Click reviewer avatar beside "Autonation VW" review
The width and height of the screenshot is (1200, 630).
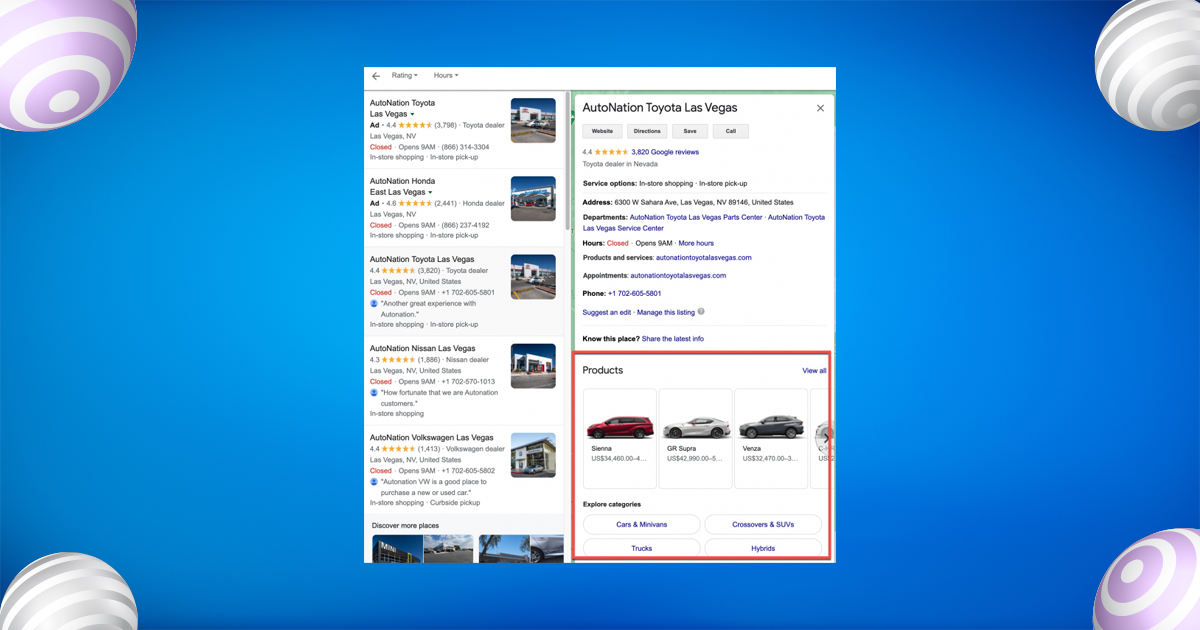[374, 482]
